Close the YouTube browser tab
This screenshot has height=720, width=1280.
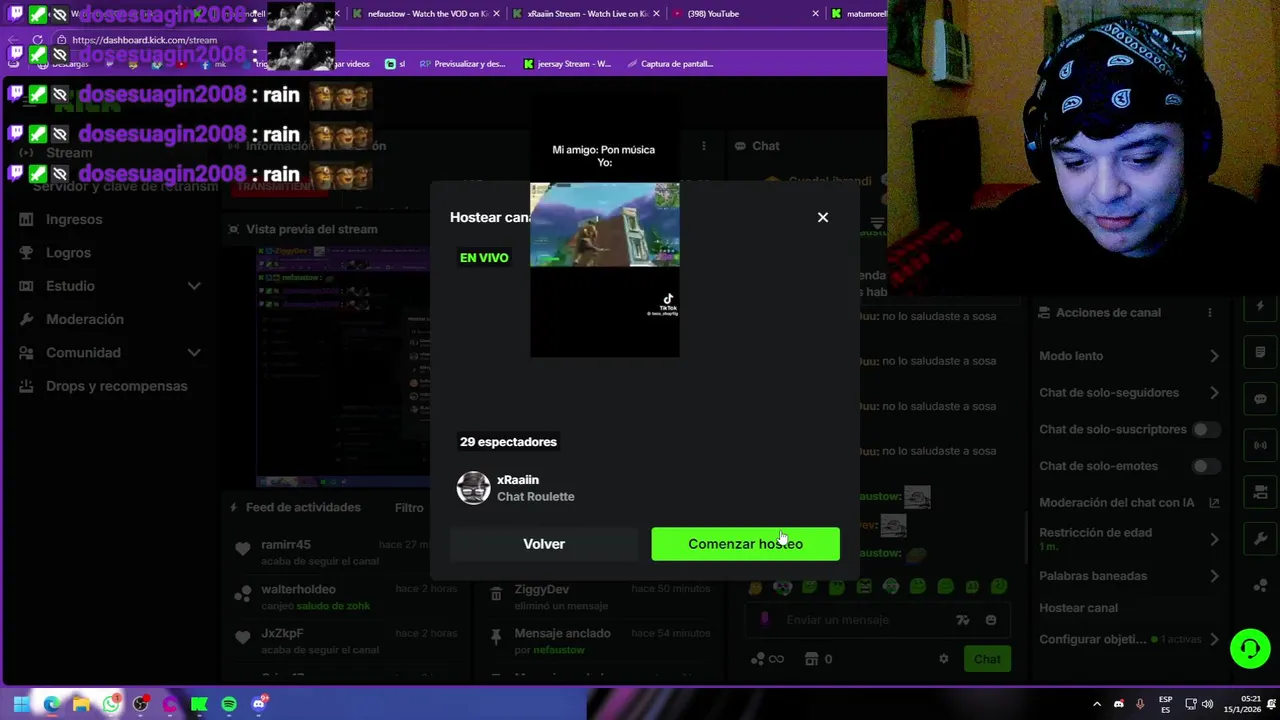pos(816,14)
